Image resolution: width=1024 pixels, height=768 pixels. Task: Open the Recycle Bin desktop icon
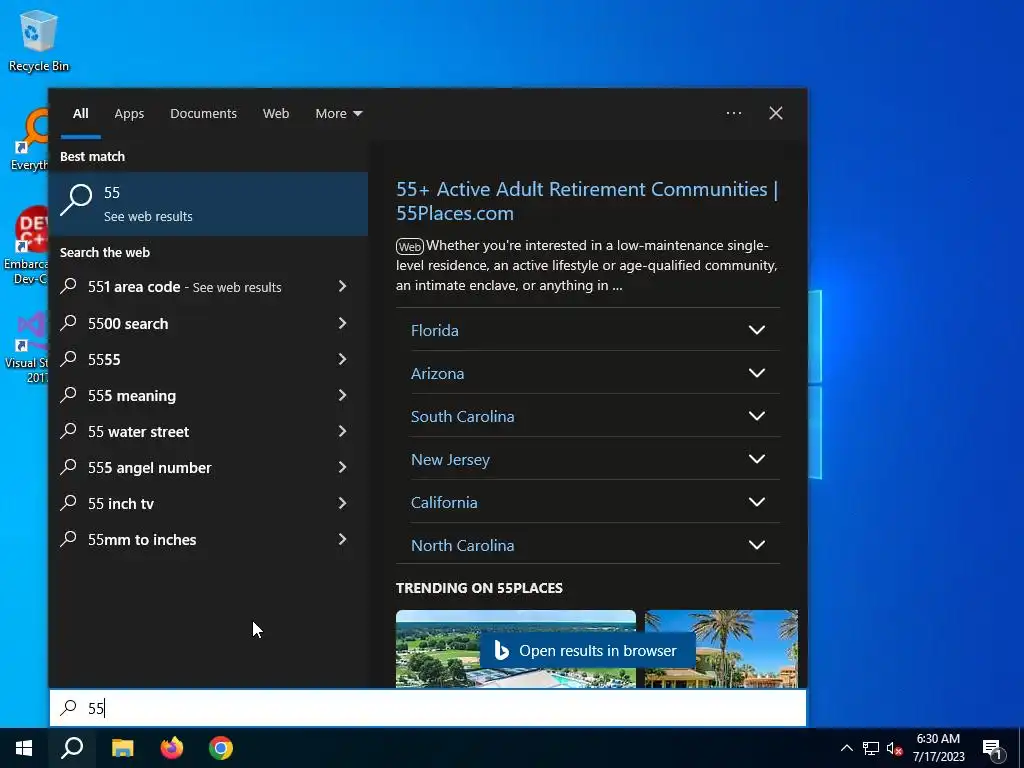39,40
